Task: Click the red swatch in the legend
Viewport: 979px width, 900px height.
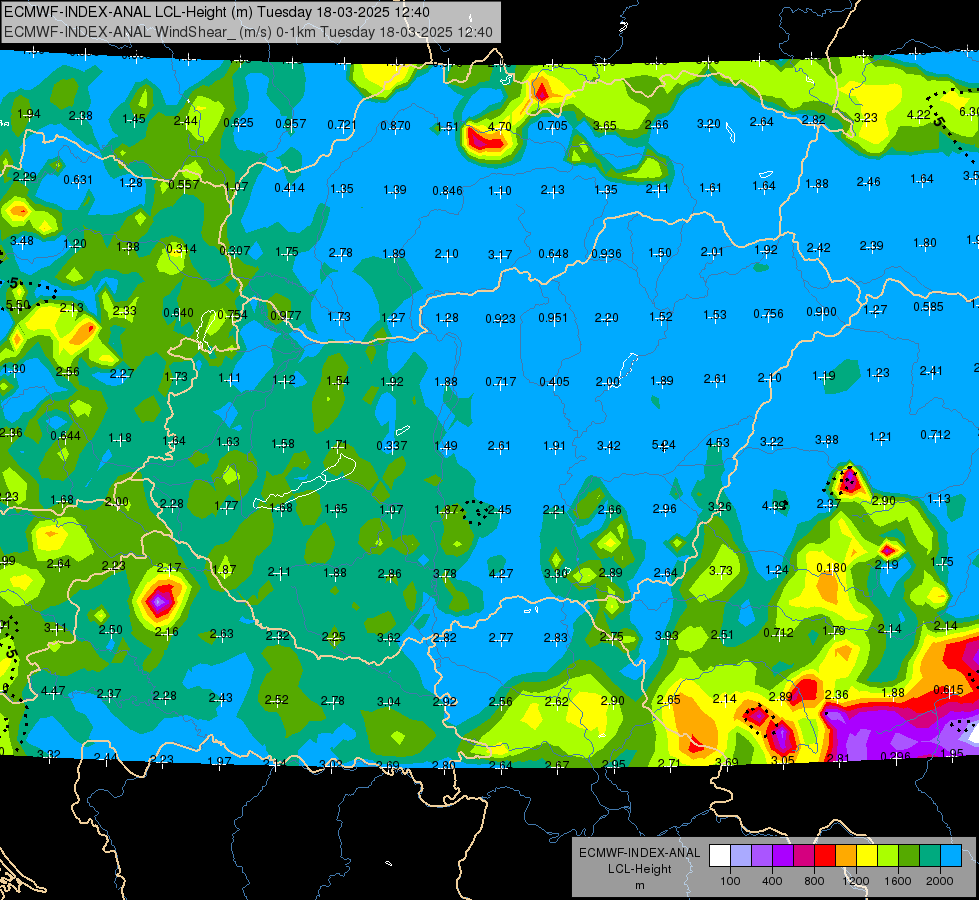Action: click(x=825, y=856)
